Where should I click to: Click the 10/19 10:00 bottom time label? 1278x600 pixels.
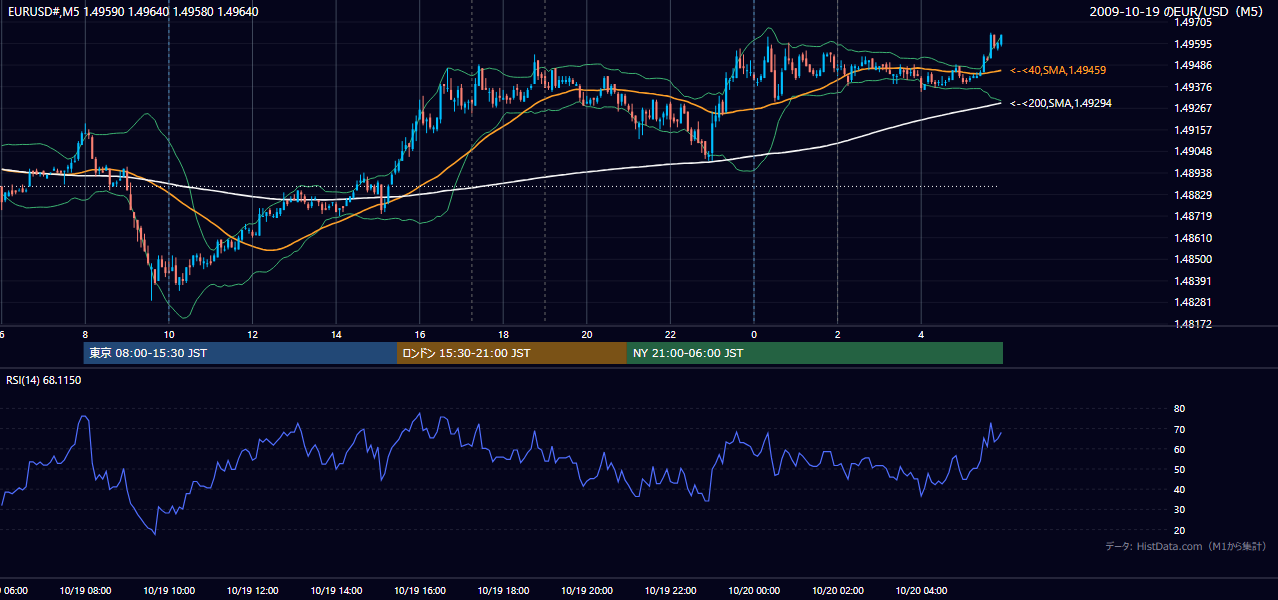pyautogui.click(x=169, y=590)
